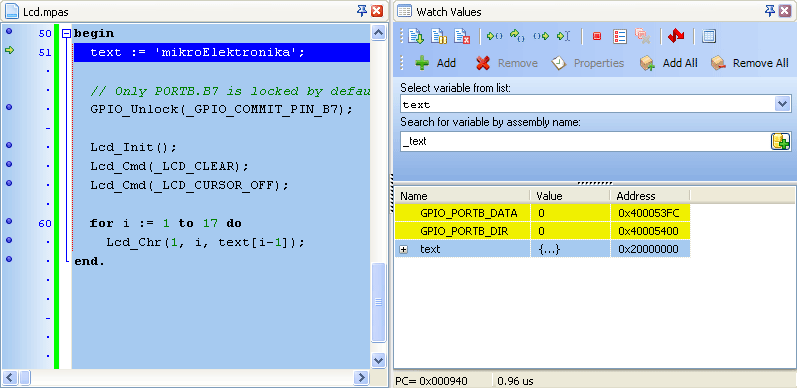Screen dimensions: 797x388
Task: Toggle breakpoint on the for loop line 60
Action: click(x=9, y=221)
